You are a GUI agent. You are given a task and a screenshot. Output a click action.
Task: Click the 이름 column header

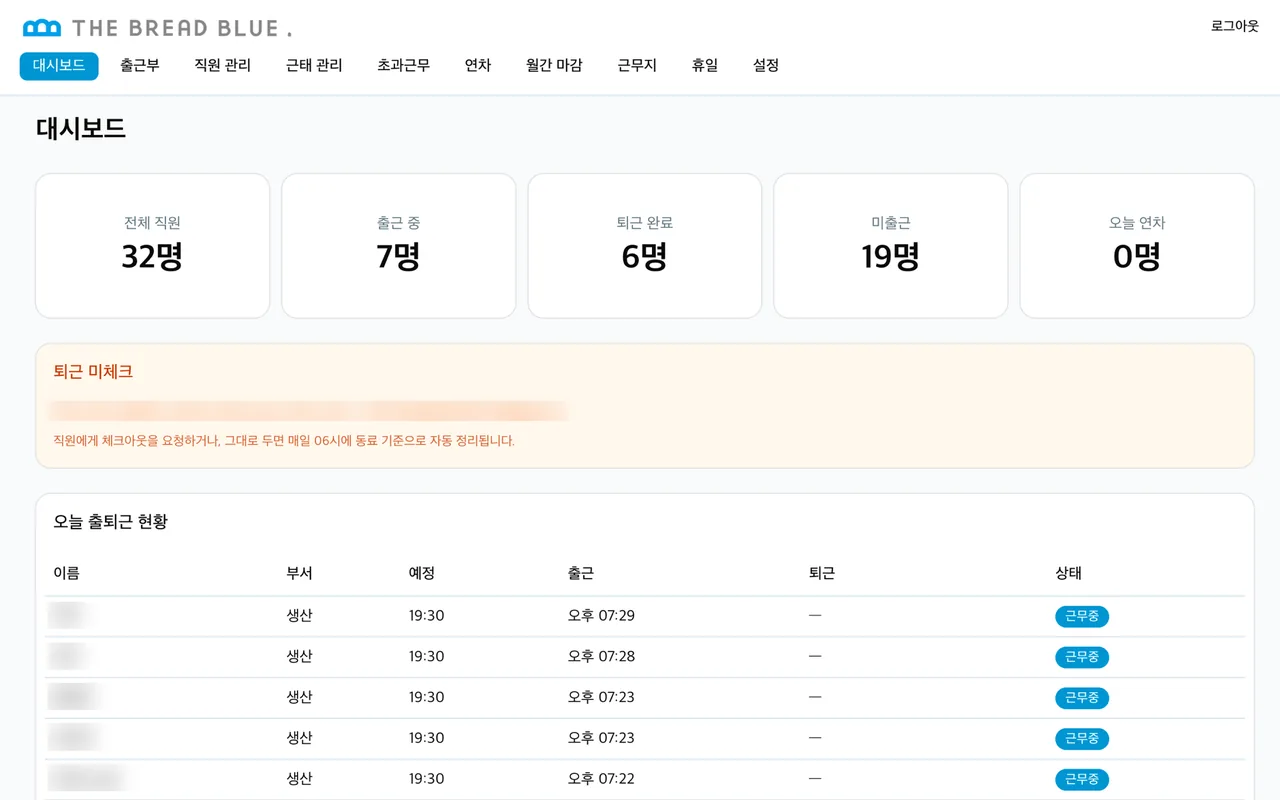coord(66,573)
